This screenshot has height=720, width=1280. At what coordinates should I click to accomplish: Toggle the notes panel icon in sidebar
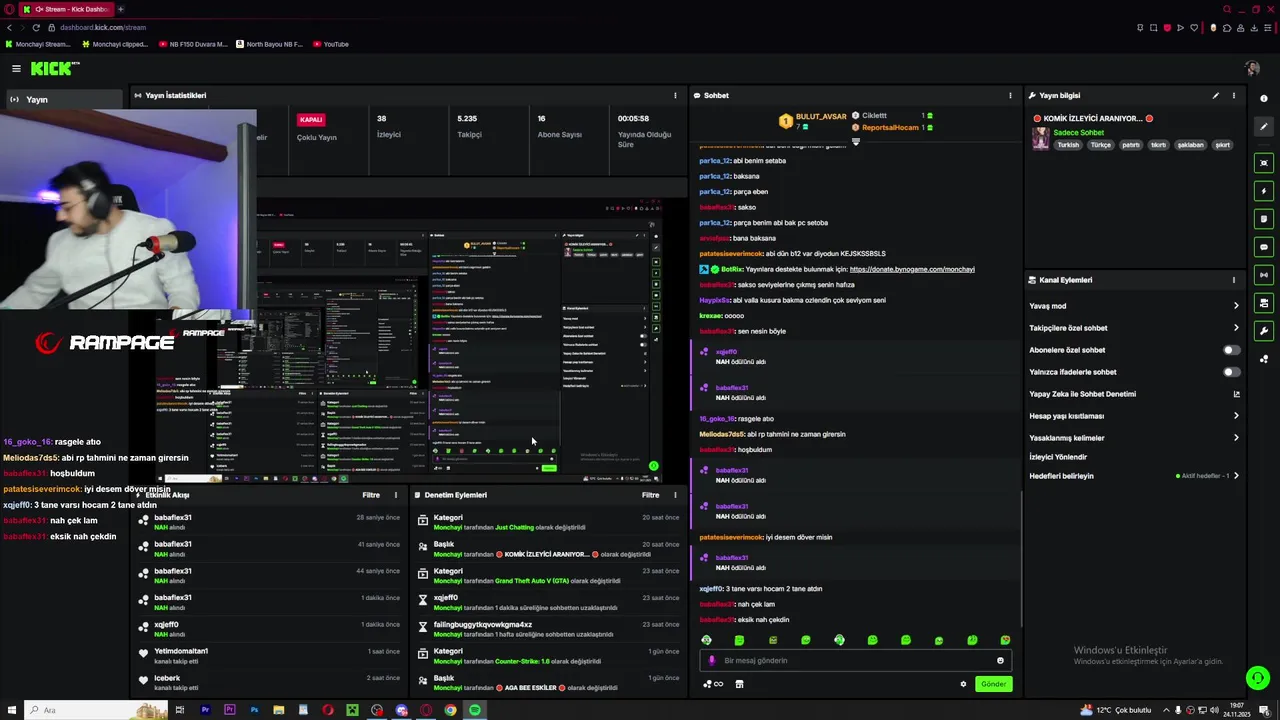click(x=1264, y=219)
